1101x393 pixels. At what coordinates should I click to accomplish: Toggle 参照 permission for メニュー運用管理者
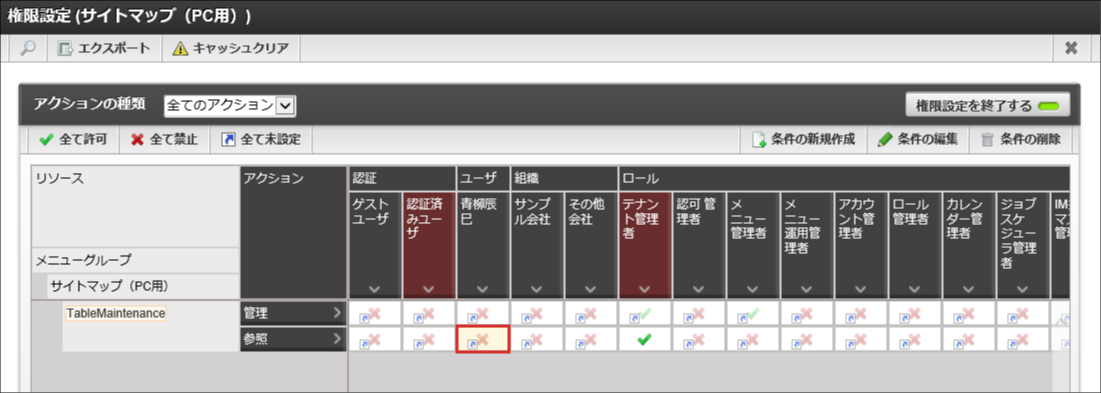point(807,340)
